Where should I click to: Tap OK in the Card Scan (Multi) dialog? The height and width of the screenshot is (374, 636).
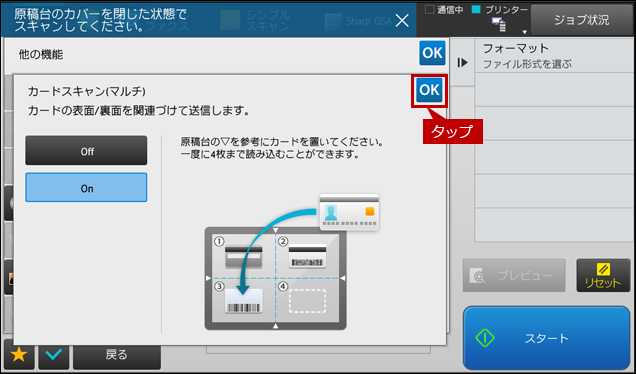[x=429, y=90]
